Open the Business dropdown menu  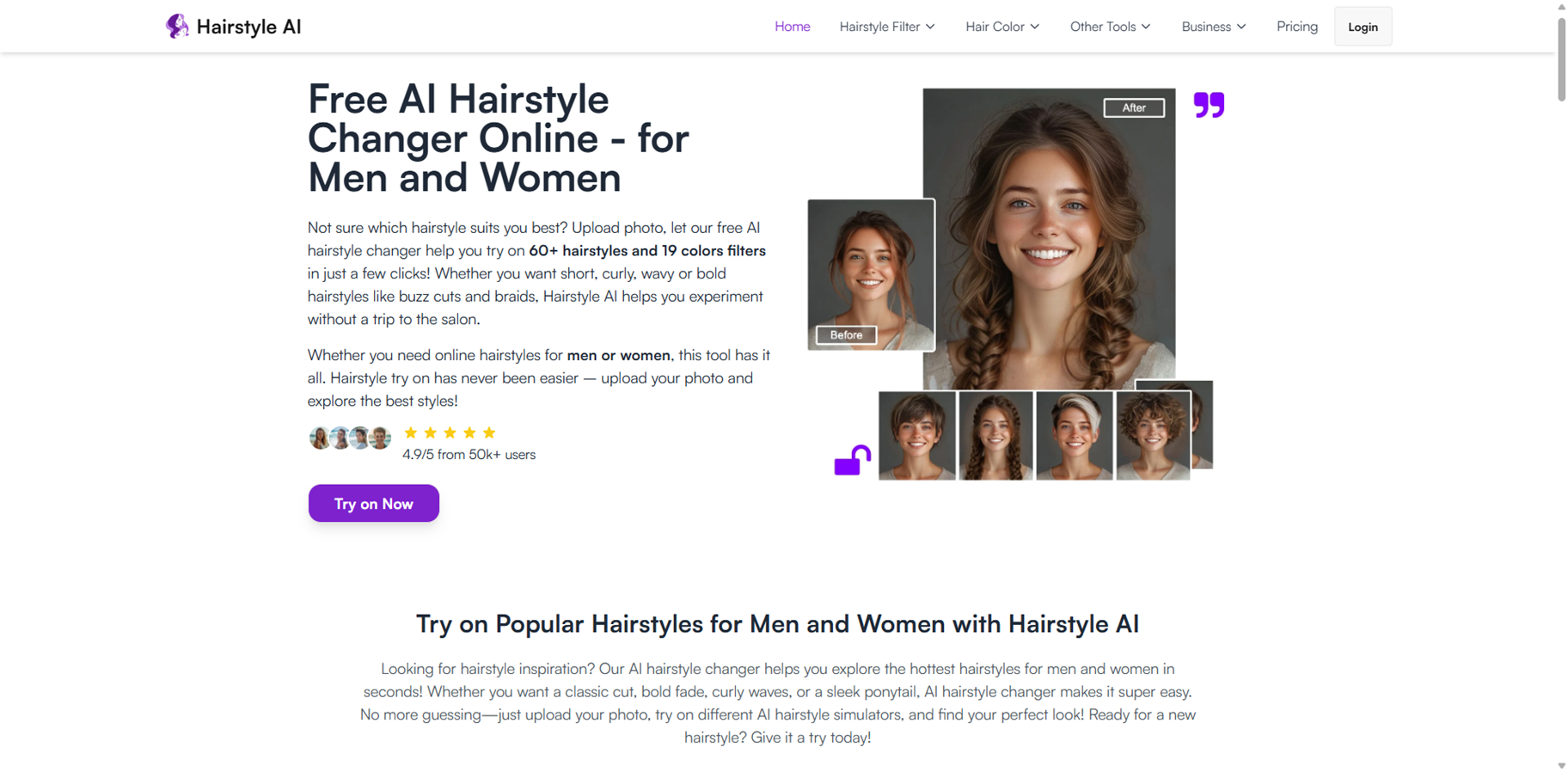pos(1213,27)
